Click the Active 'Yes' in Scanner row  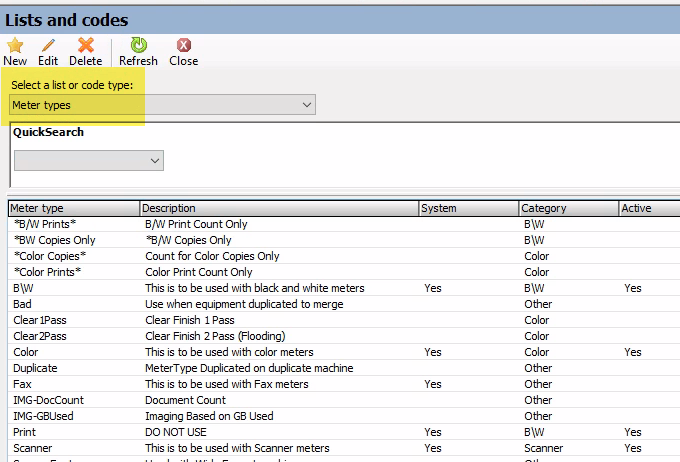[x=633, y=449]
